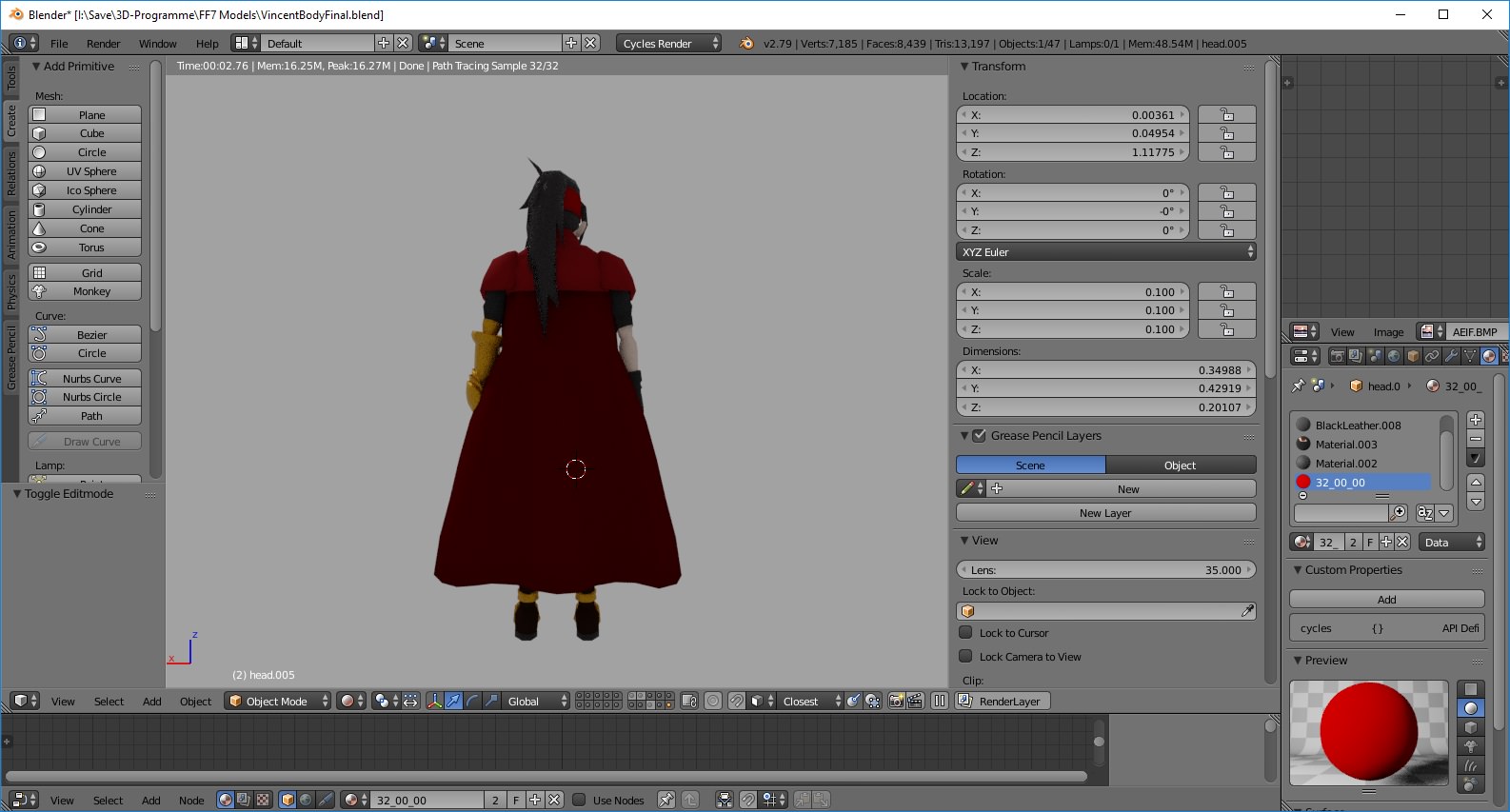Add a Monkey mesh primitive

(85, 291)
